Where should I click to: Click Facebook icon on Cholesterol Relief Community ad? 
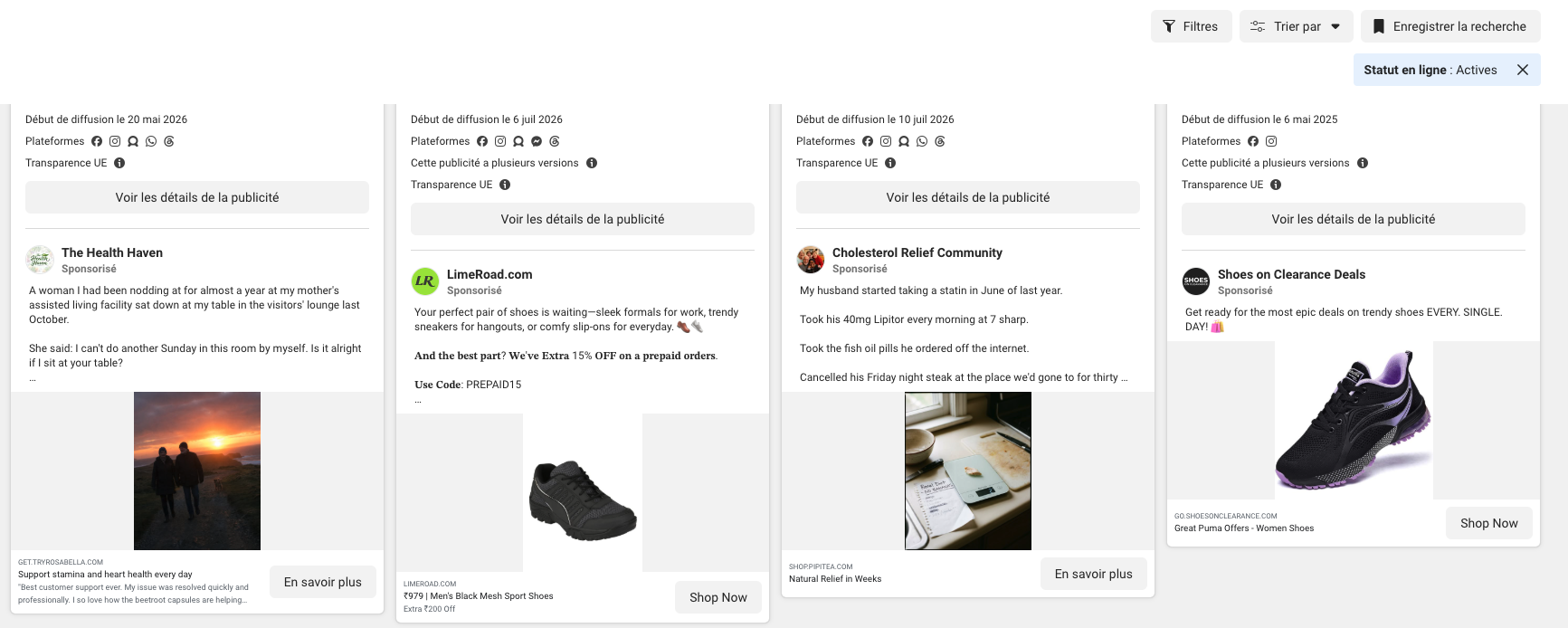(868, 141)
